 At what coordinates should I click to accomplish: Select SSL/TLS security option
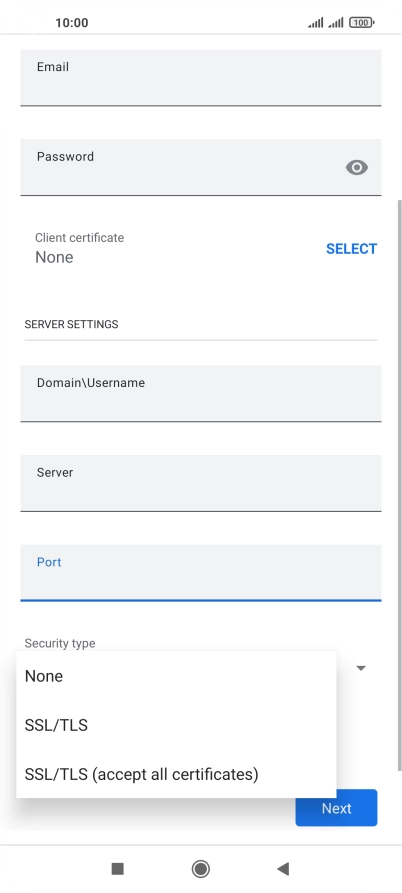tap(177, 725)
